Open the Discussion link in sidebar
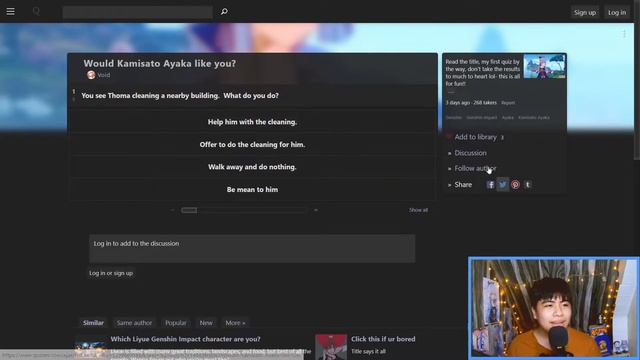This screenshot has height=360, width=640. [470, 153]
